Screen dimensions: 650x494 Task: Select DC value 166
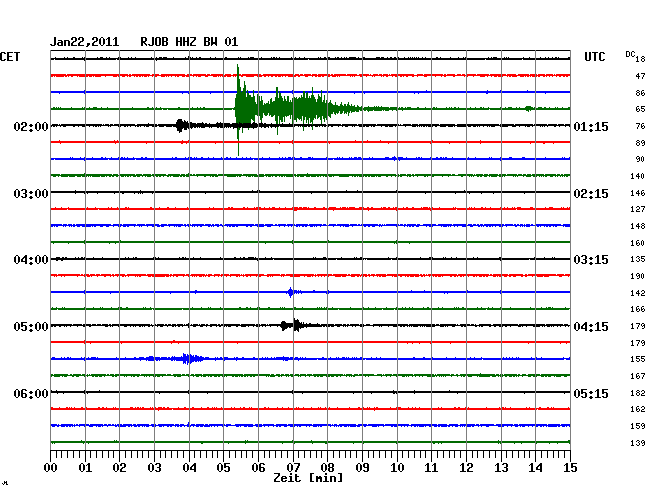pyautogui.click(x=638, y=309)
